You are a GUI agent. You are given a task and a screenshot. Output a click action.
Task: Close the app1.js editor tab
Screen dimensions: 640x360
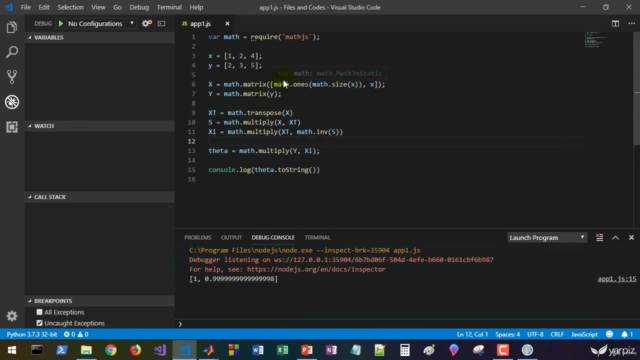pos(227,24)
